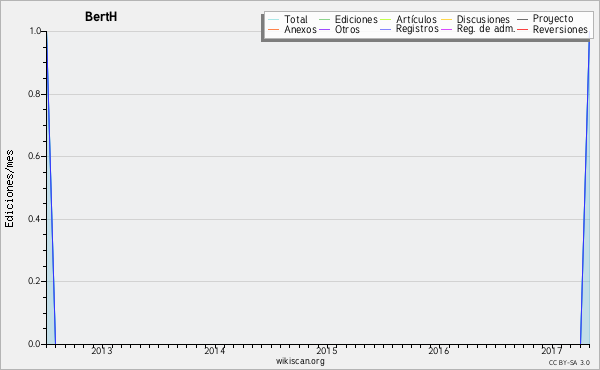Click the 2013 x-axis label
Screen dimensions: 600x370
102,350
